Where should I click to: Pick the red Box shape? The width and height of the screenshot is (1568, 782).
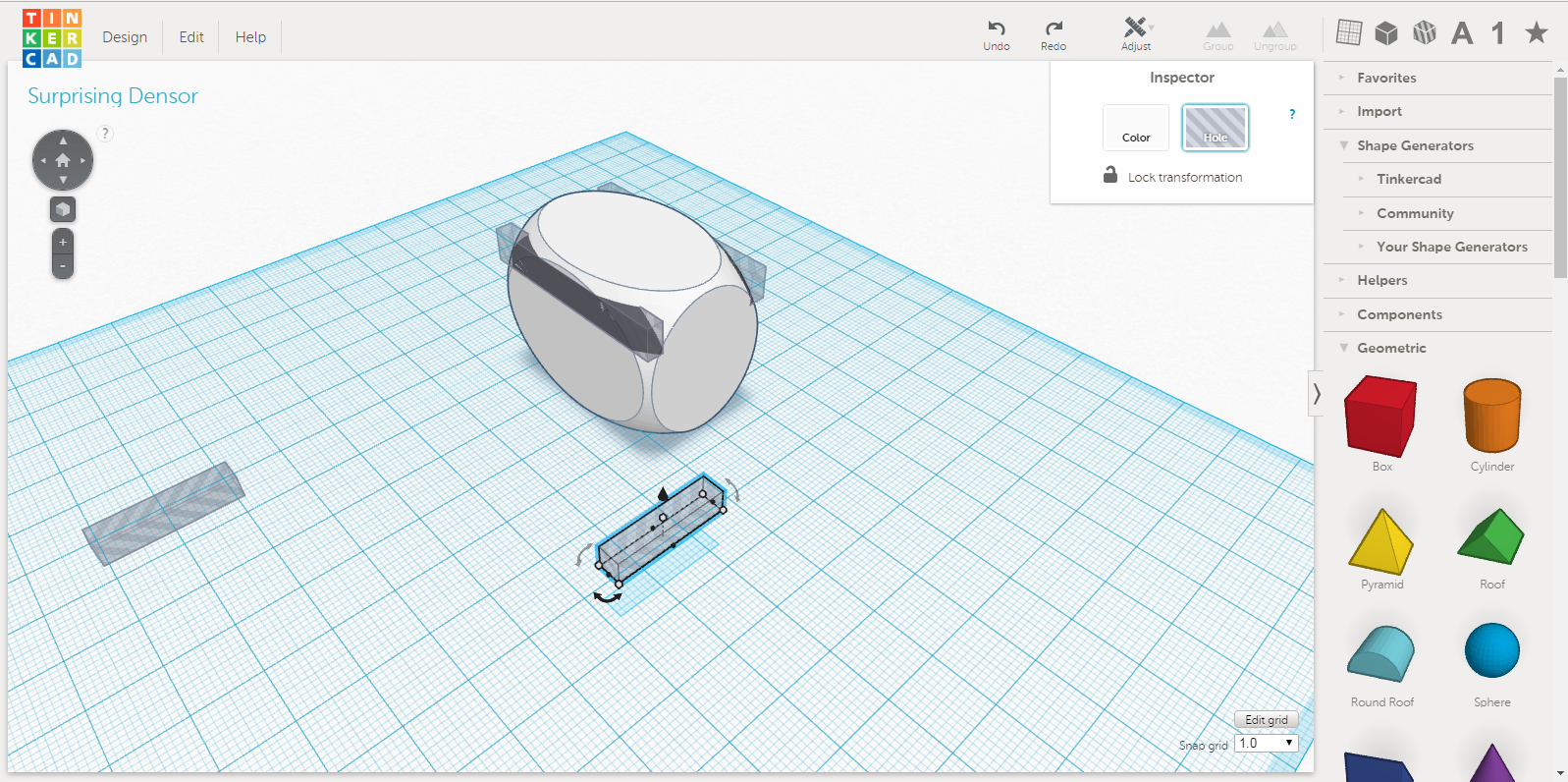[1381, 417]
